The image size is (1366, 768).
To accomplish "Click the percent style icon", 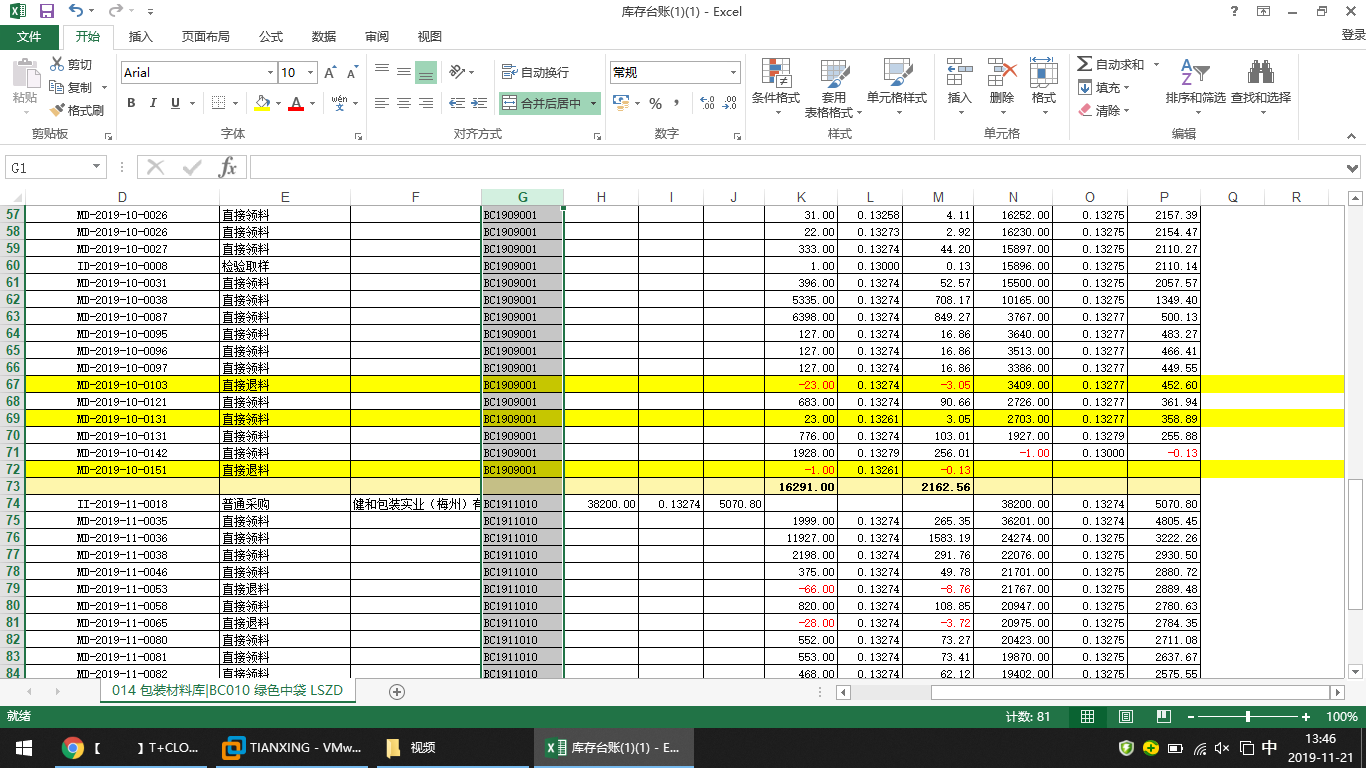I will coord(656,103).
